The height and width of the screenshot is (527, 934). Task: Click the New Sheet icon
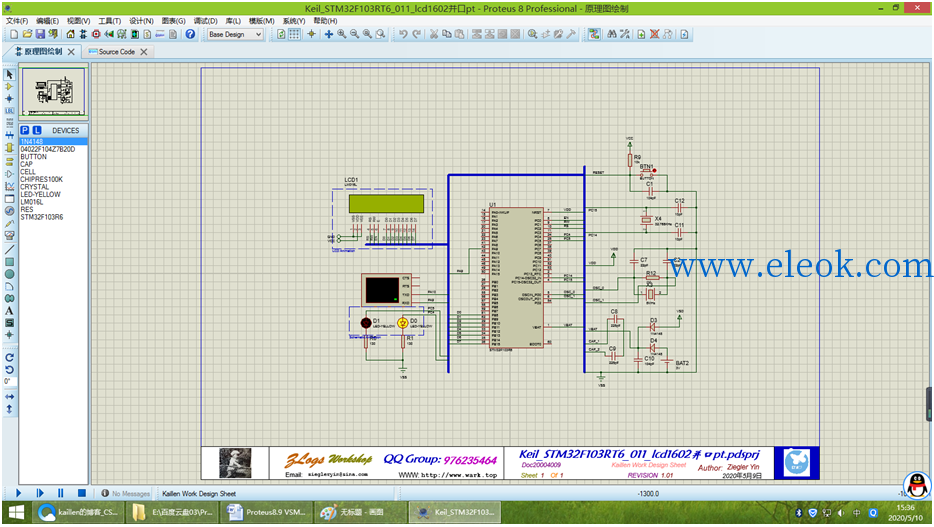(x=641, y=34)
